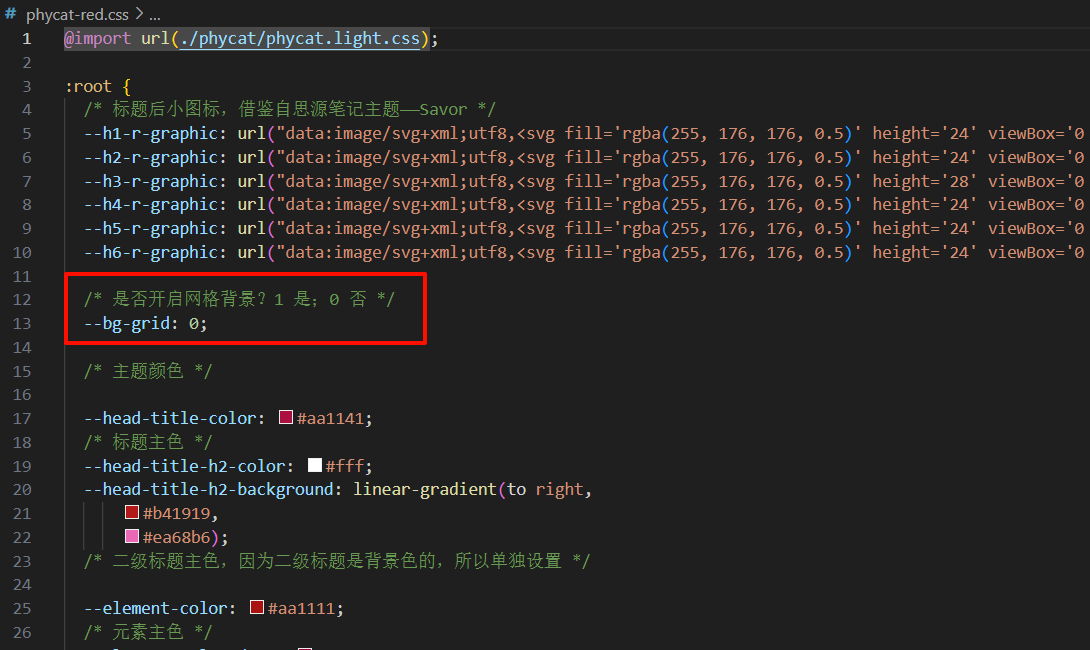Open the breadcrumb ellipsis symbol list
Viewport: 1090px width, 650px height.
[x=154, y=15]
